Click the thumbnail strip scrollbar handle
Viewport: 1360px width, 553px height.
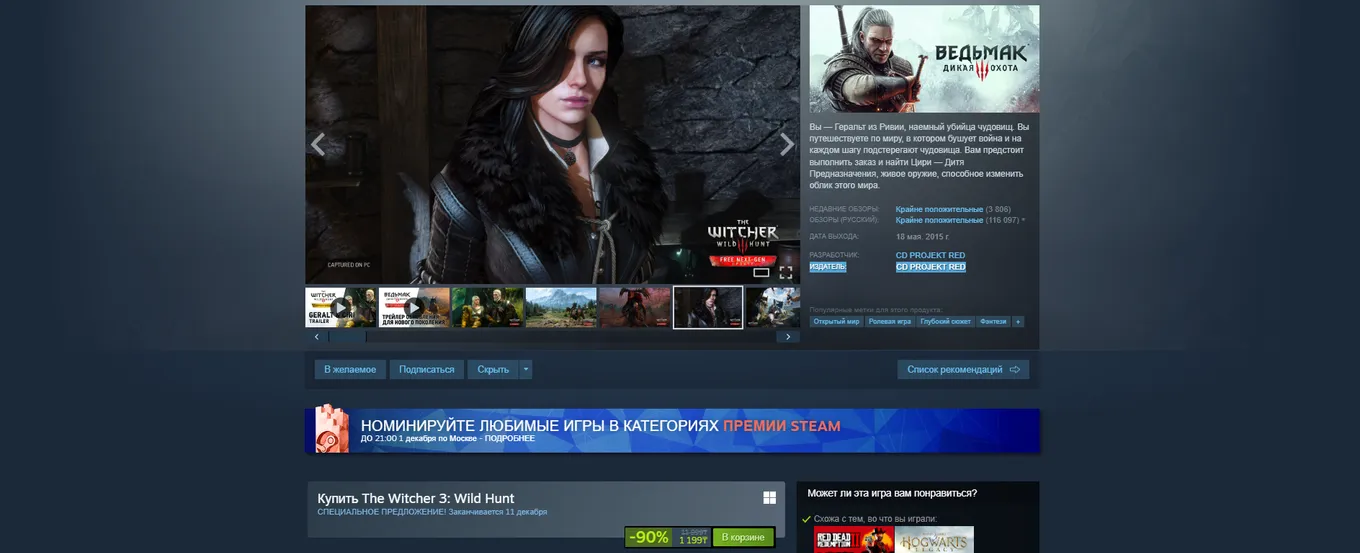click(x=347, y=337)
